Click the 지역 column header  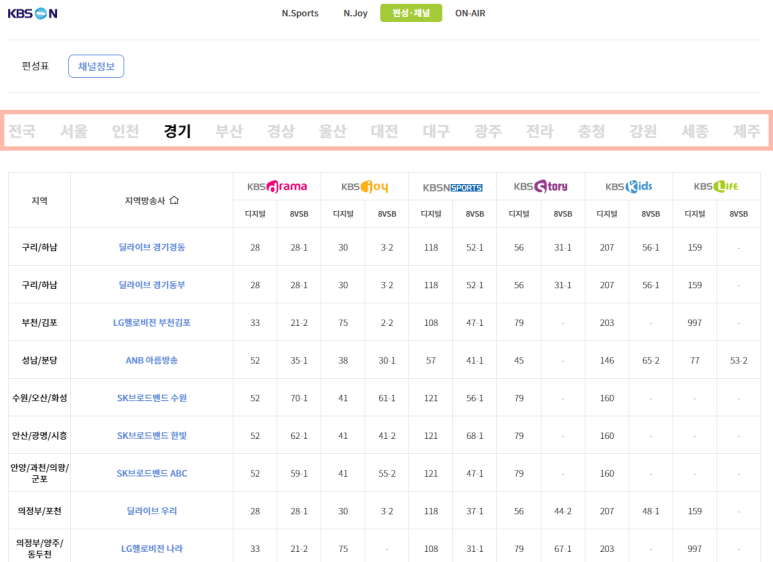(x=39, y=200)
